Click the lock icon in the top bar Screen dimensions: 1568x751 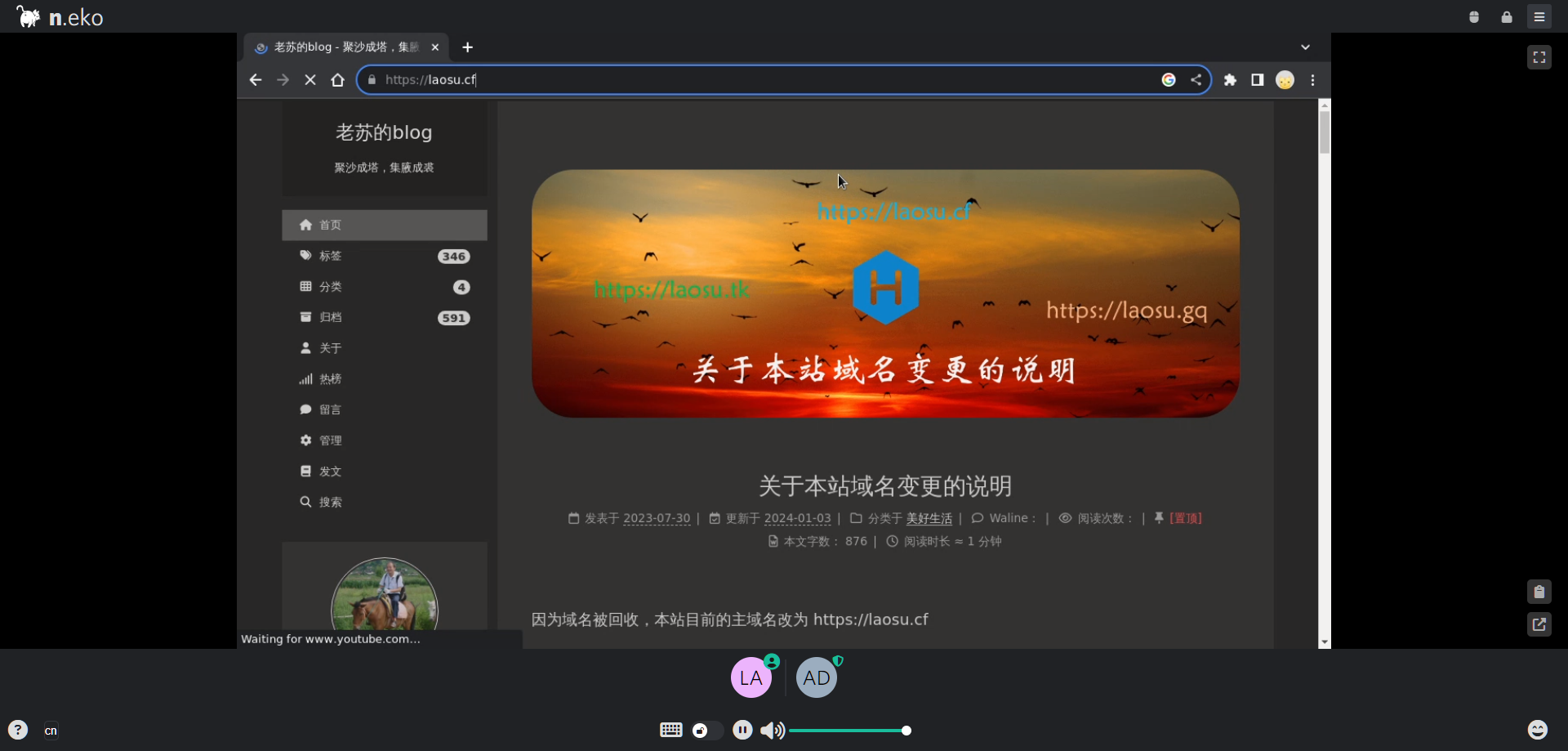(x=1507, y=16)
